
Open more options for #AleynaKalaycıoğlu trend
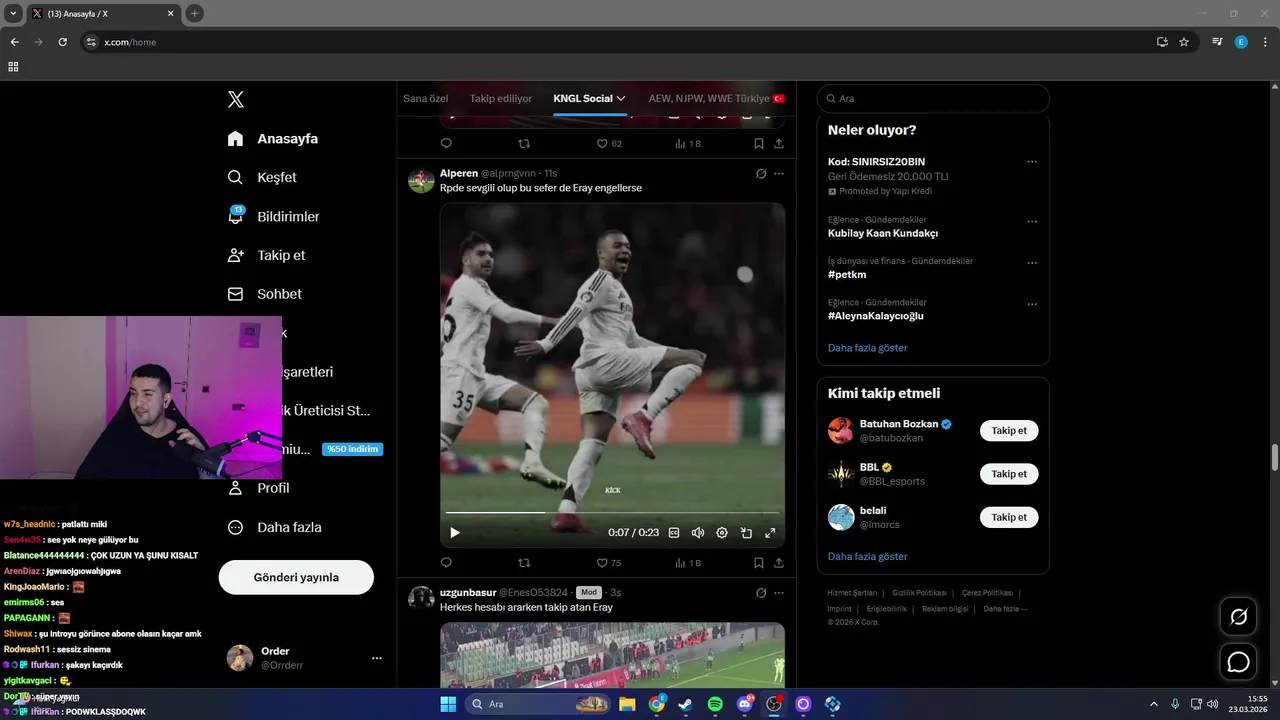point(1032,304)
